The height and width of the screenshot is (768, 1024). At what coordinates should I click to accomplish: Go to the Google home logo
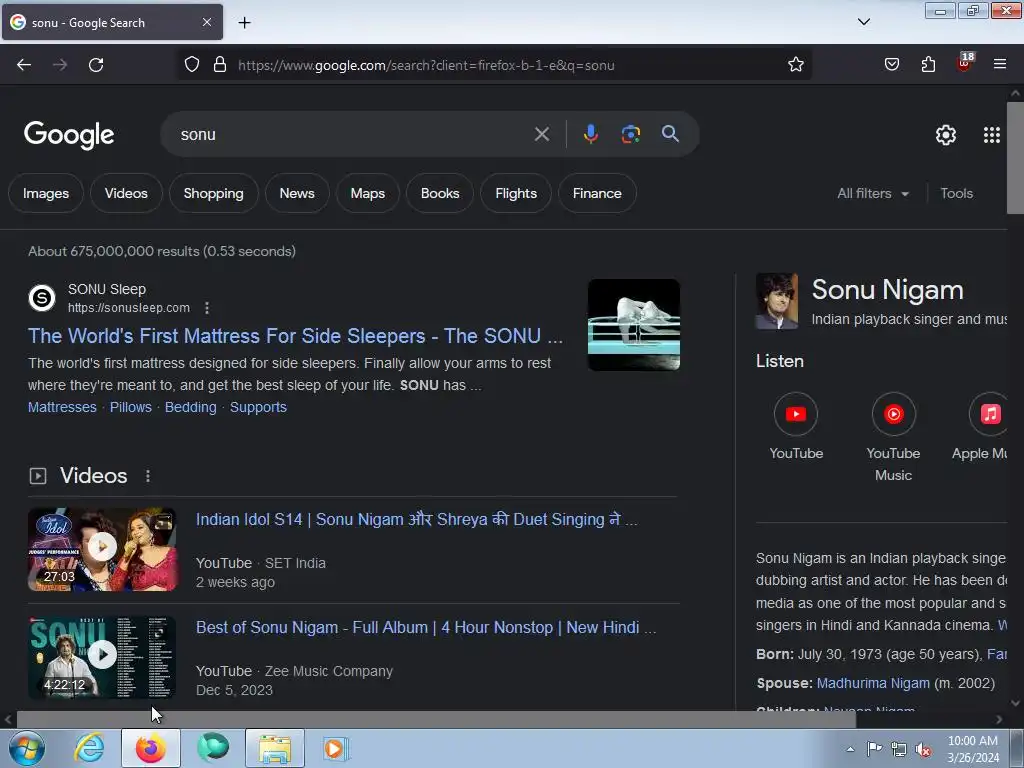[x=69, y=135]
